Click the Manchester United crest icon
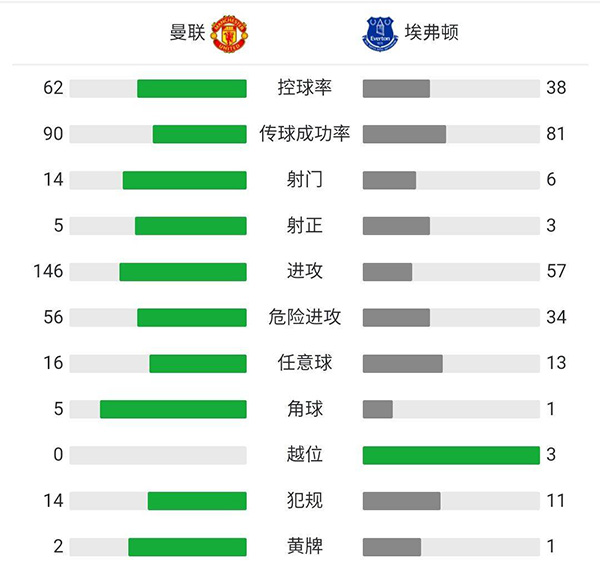600x568 pixels. 229,33
